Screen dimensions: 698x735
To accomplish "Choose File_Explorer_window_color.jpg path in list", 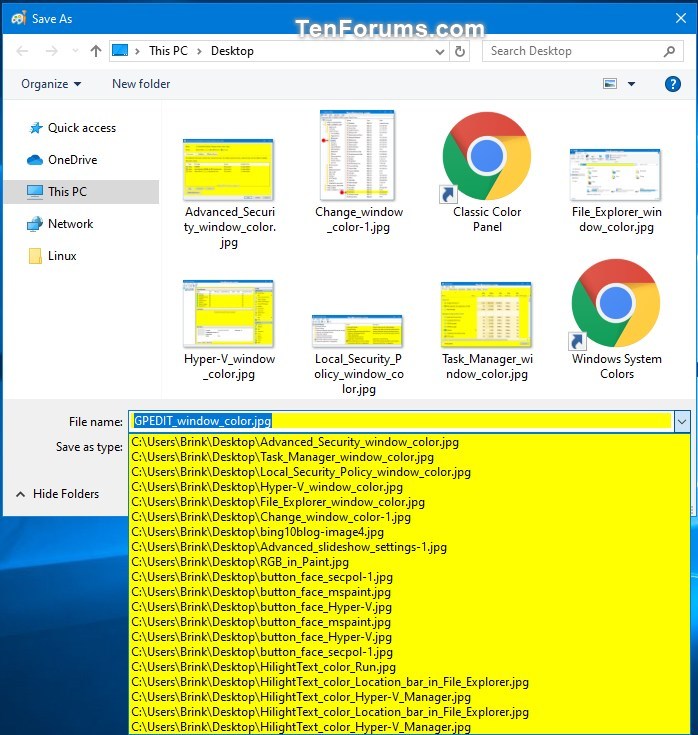I will click(409, 502).
